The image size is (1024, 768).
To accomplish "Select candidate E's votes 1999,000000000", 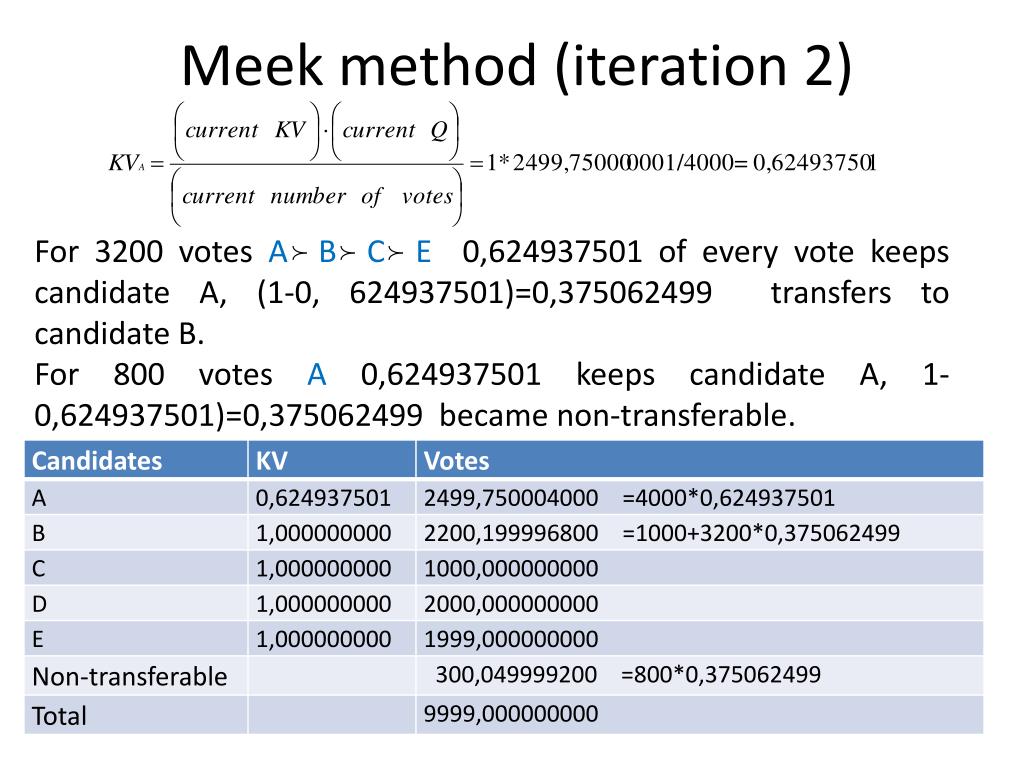I will (511, 639).
